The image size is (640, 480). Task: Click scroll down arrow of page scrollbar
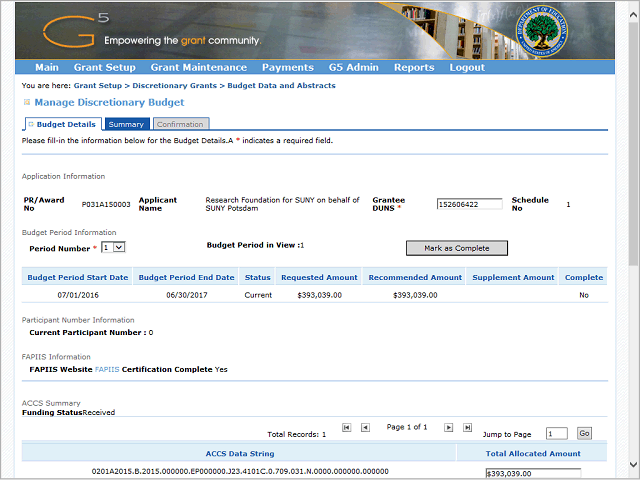(x=633, y=464)
